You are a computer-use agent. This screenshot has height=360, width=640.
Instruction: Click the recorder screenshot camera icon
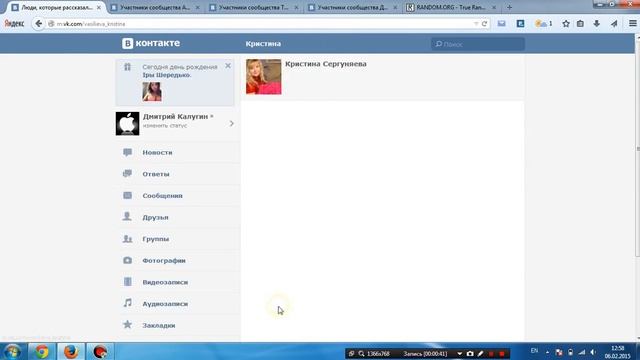point(470,353)
